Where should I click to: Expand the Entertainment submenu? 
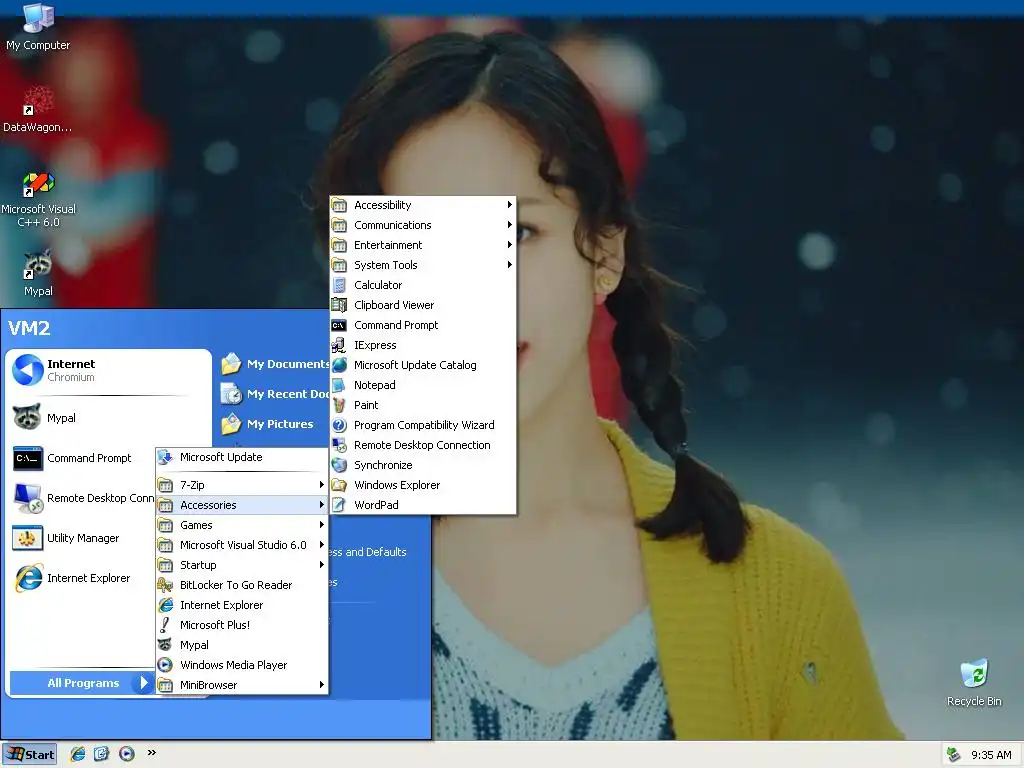point(423,245)
